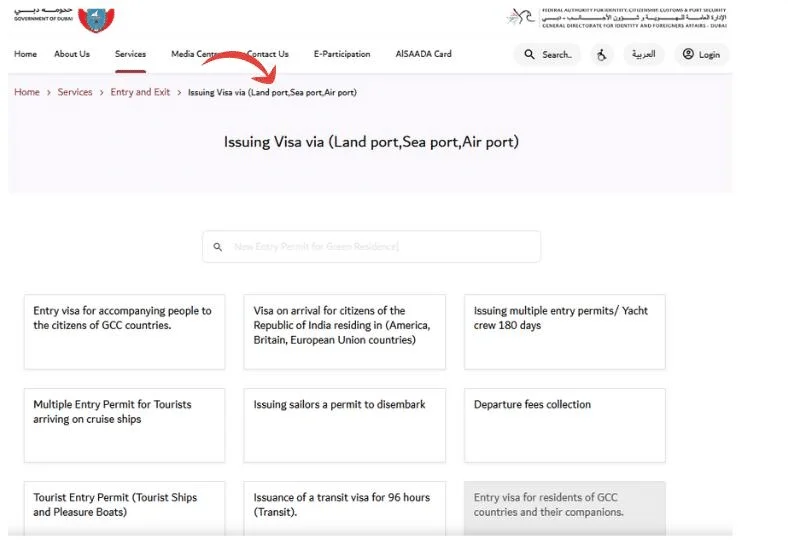The image size is (788, 560).
Task: Click the GDRFA Dubai logo
Action: point(617,18)
